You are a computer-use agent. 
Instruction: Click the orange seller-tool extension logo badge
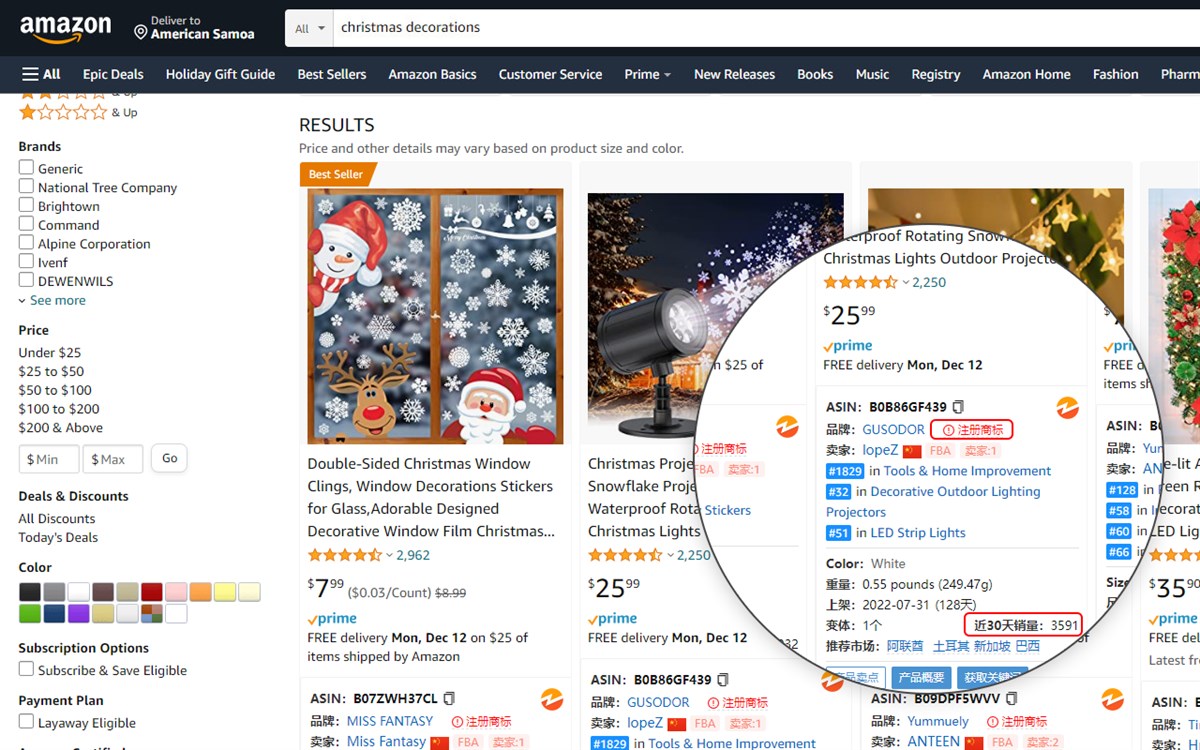[x=1068, y=407]
